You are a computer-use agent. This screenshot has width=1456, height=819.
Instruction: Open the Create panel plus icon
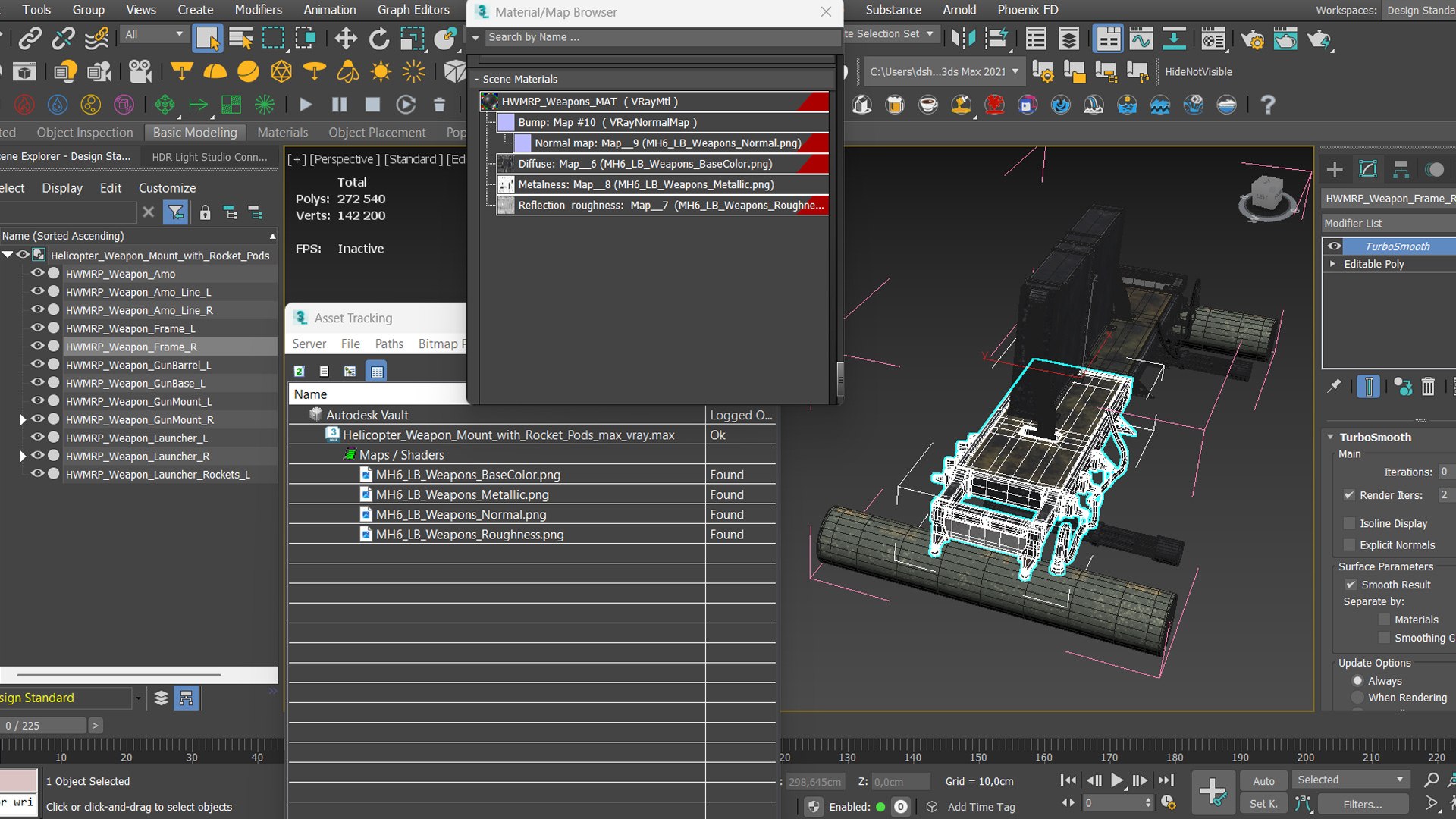tap(1335, 170)
